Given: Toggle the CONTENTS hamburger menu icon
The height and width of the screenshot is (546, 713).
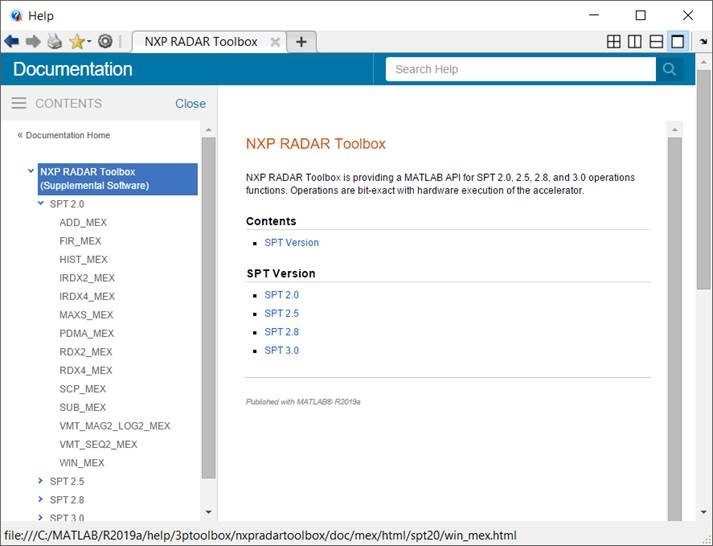Looking at the screenshot, I should pyautogui.click(x=19, y=103).
